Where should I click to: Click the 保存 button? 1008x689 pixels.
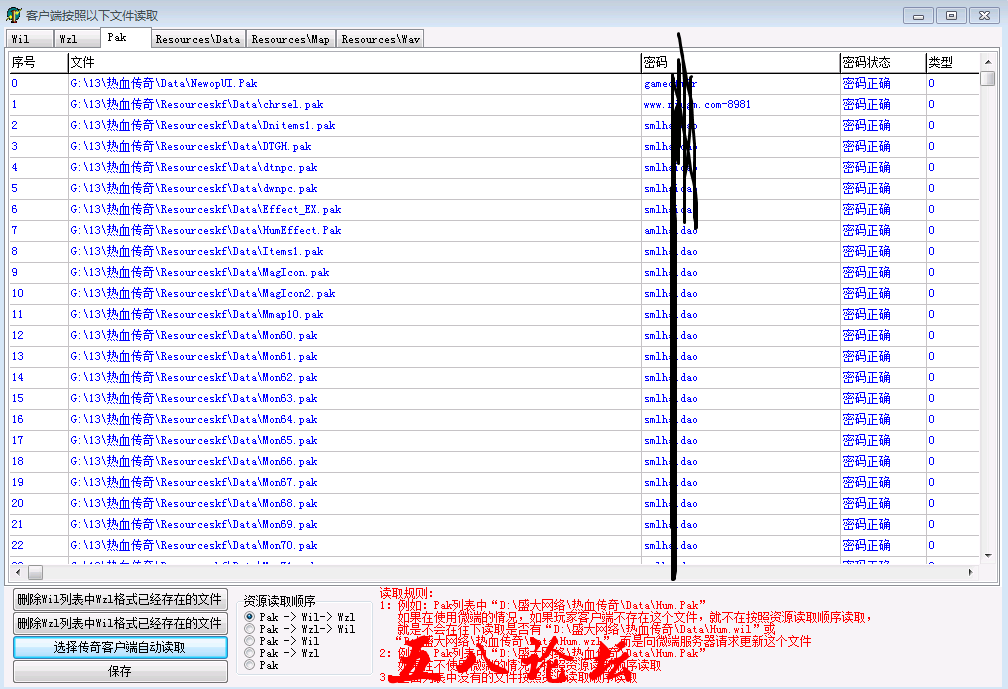[x=120, y=672]
